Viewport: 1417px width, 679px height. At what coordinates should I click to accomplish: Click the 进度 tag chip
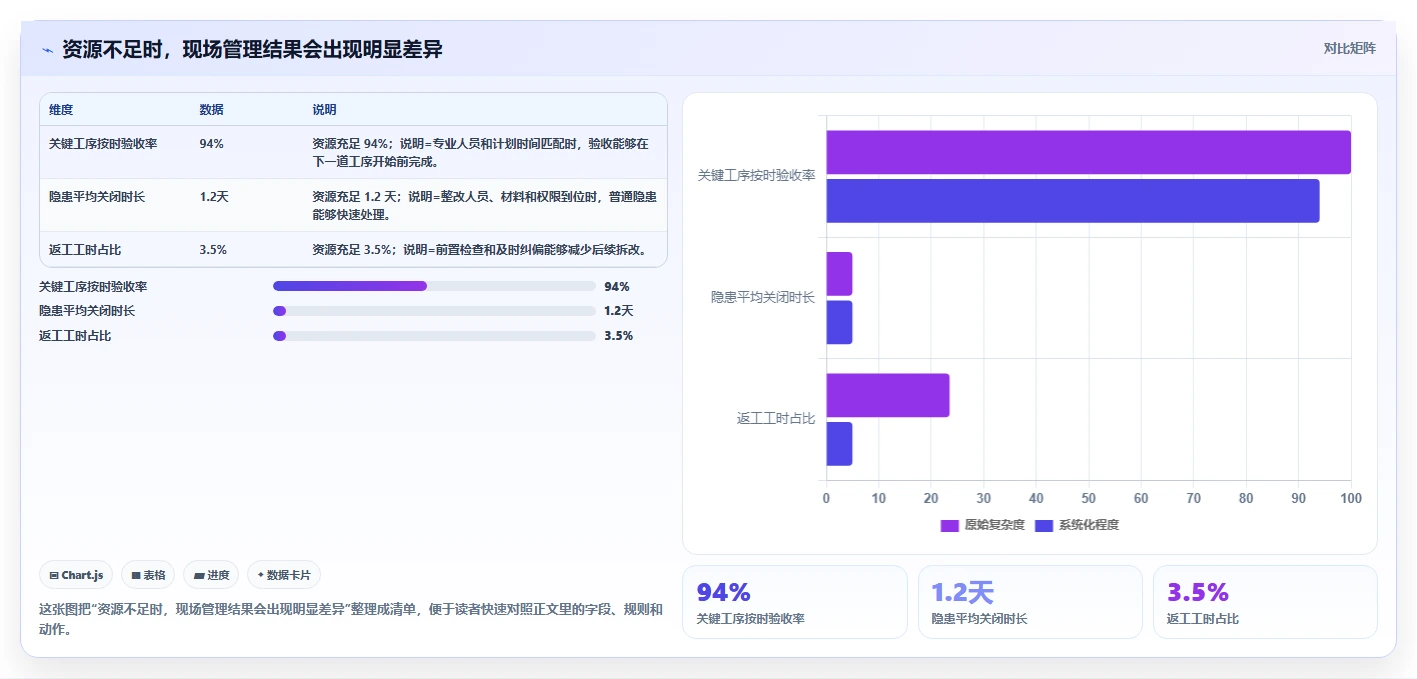tap(211, 575)
